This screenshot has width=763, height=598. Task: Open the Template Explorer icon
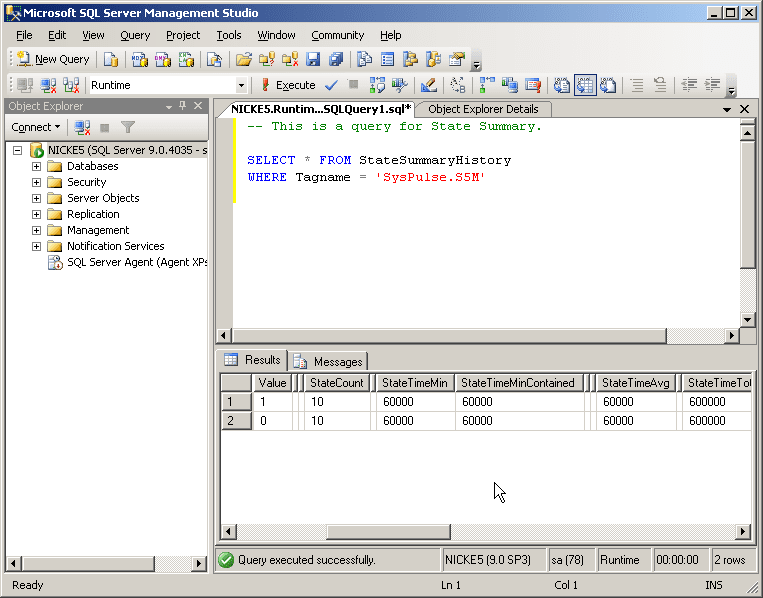[x=434, y=59]
